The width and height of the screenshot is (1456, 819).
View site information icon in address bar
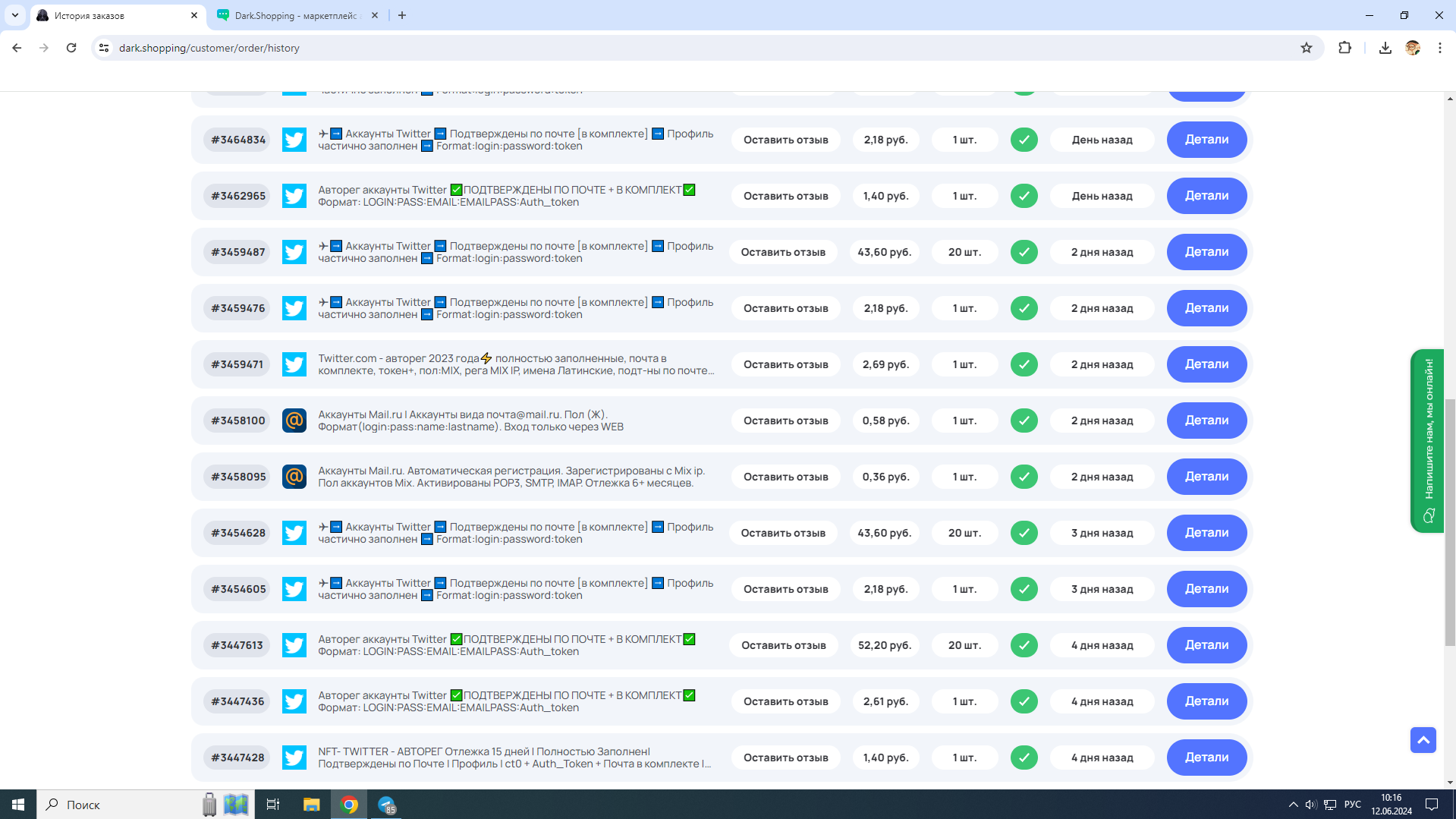[104, 48]
